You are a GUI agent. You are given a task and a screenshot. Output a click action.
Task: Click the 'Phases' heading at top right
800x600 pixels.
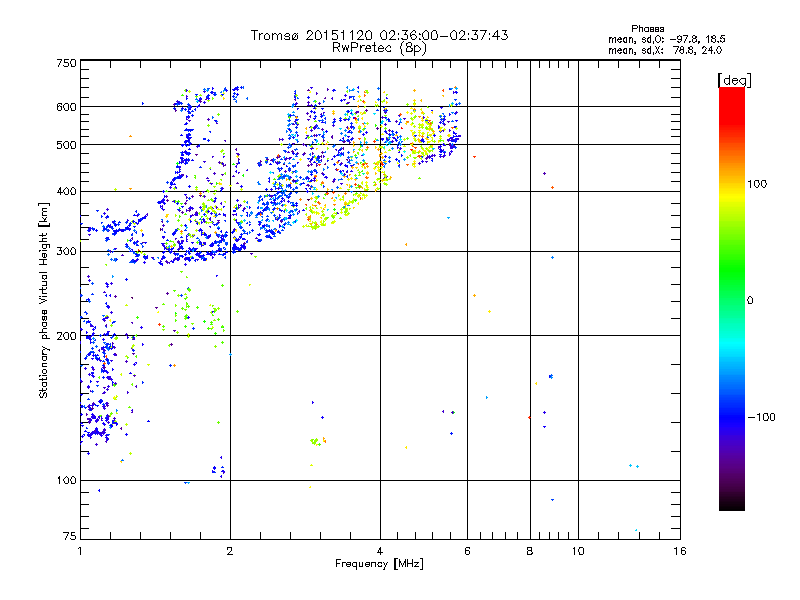(x=647, y=29)
